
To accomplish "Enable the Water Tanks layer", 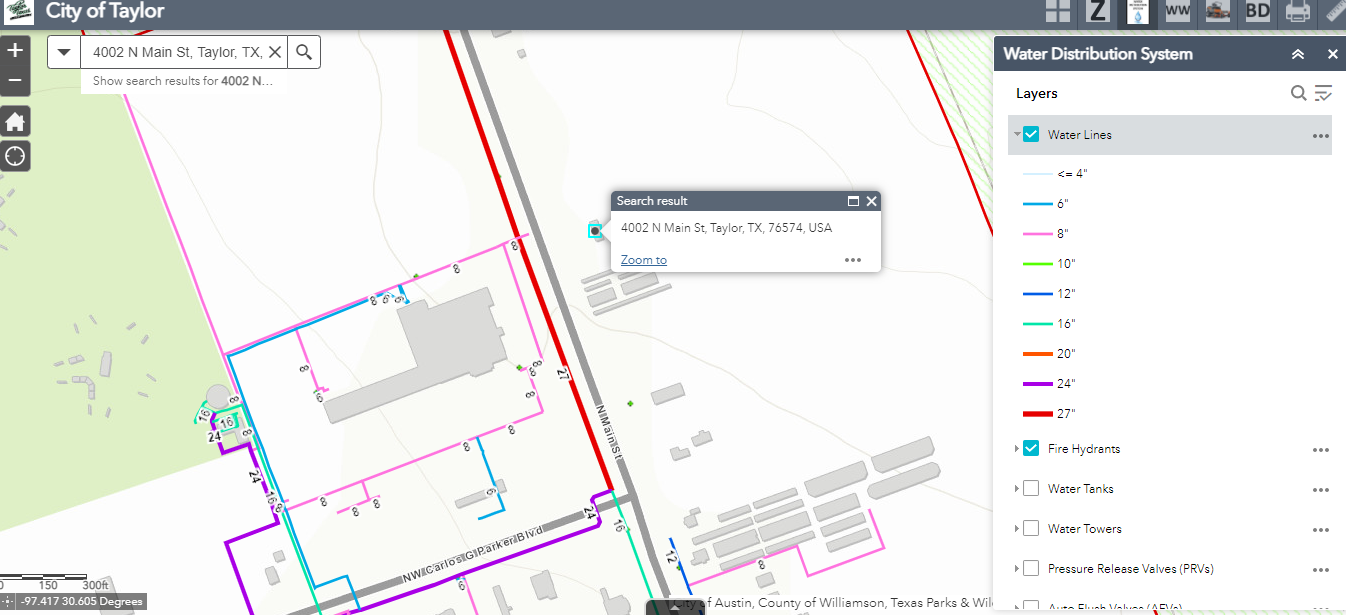I will pyautogui.click(x=1031, y=489).
